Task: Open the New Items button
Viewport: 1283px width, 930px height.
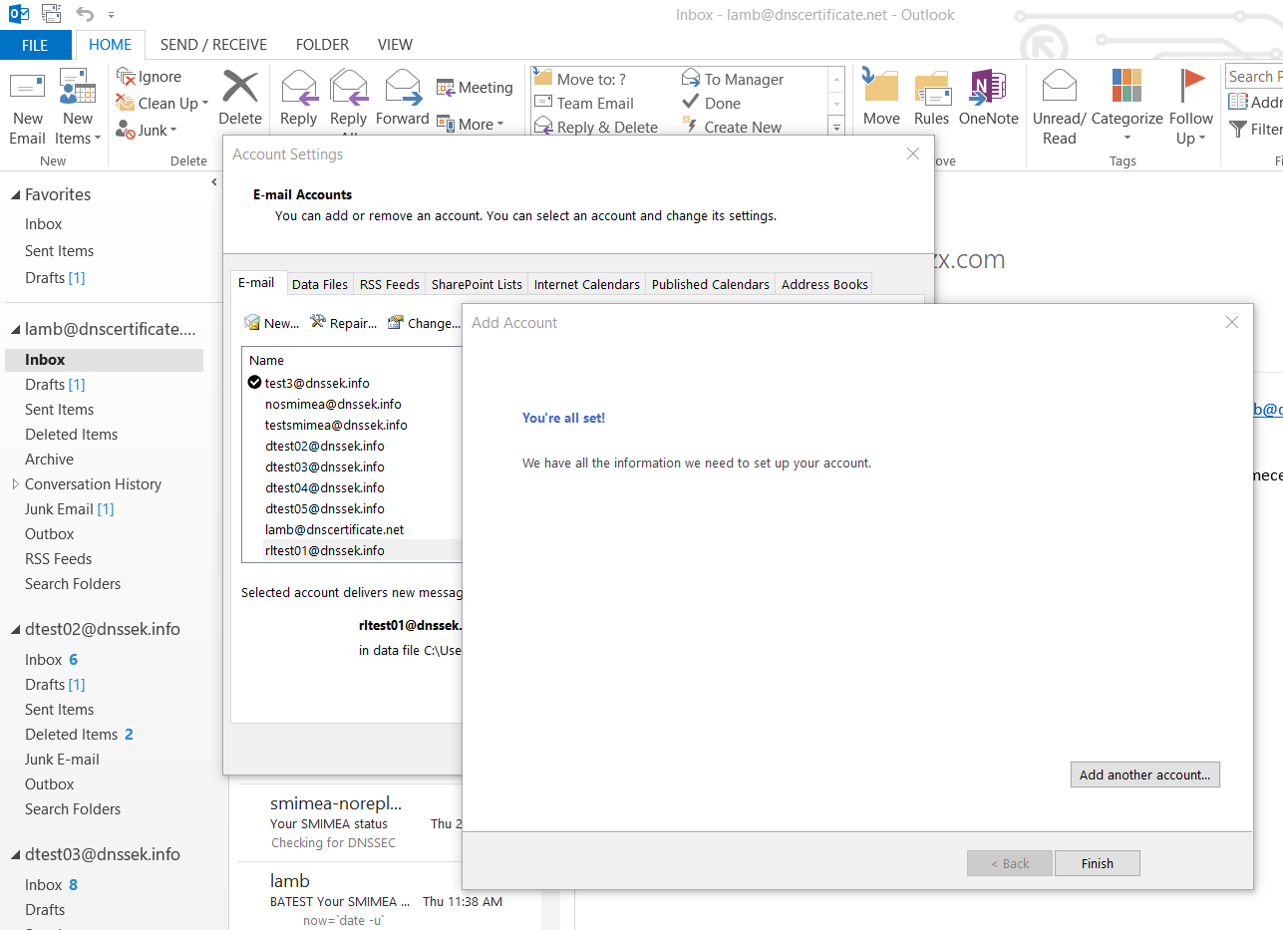Action: tap(77, 108)
